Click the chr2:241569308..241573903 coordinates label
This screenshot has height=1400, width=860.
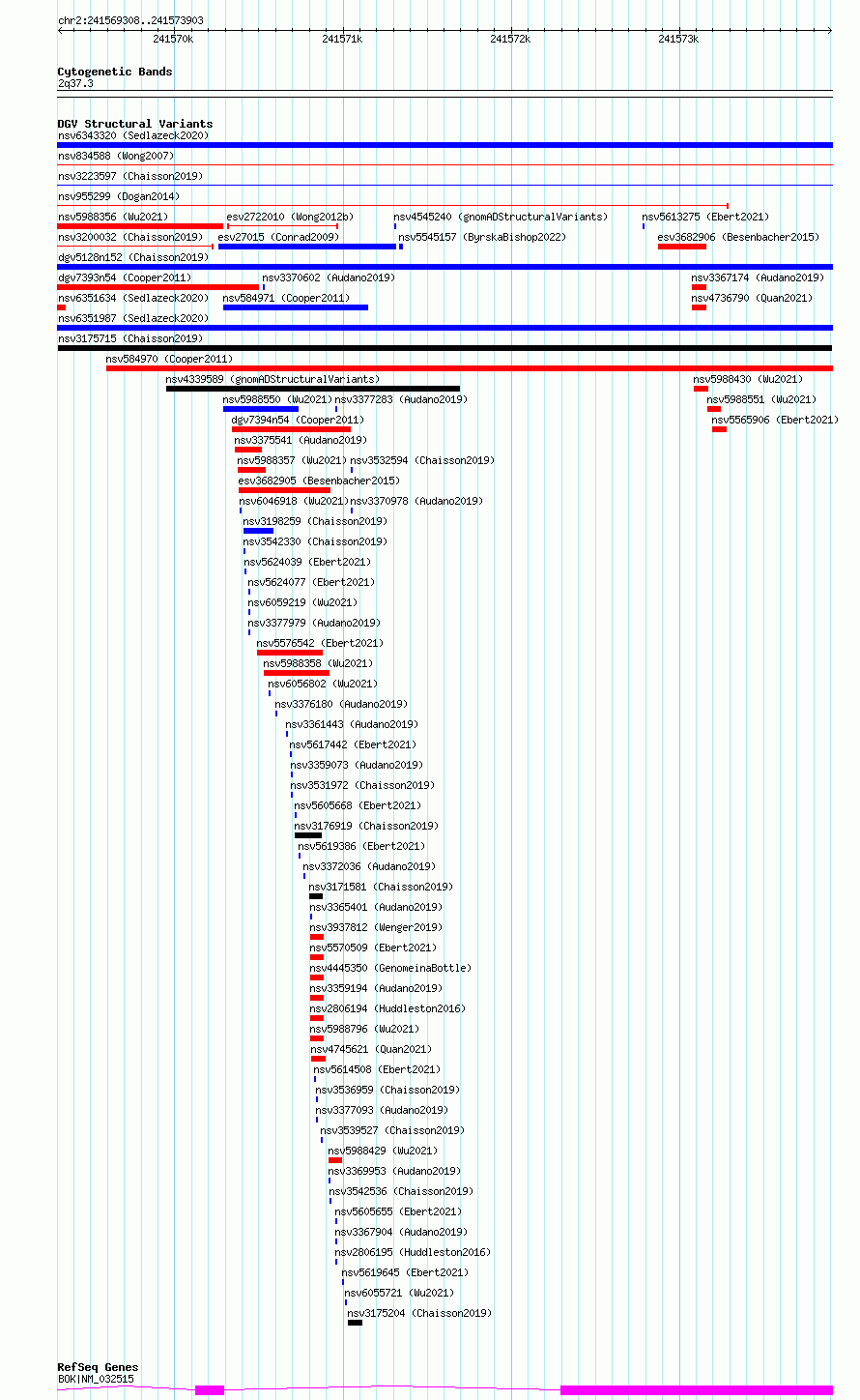click(x=130, y=20)
